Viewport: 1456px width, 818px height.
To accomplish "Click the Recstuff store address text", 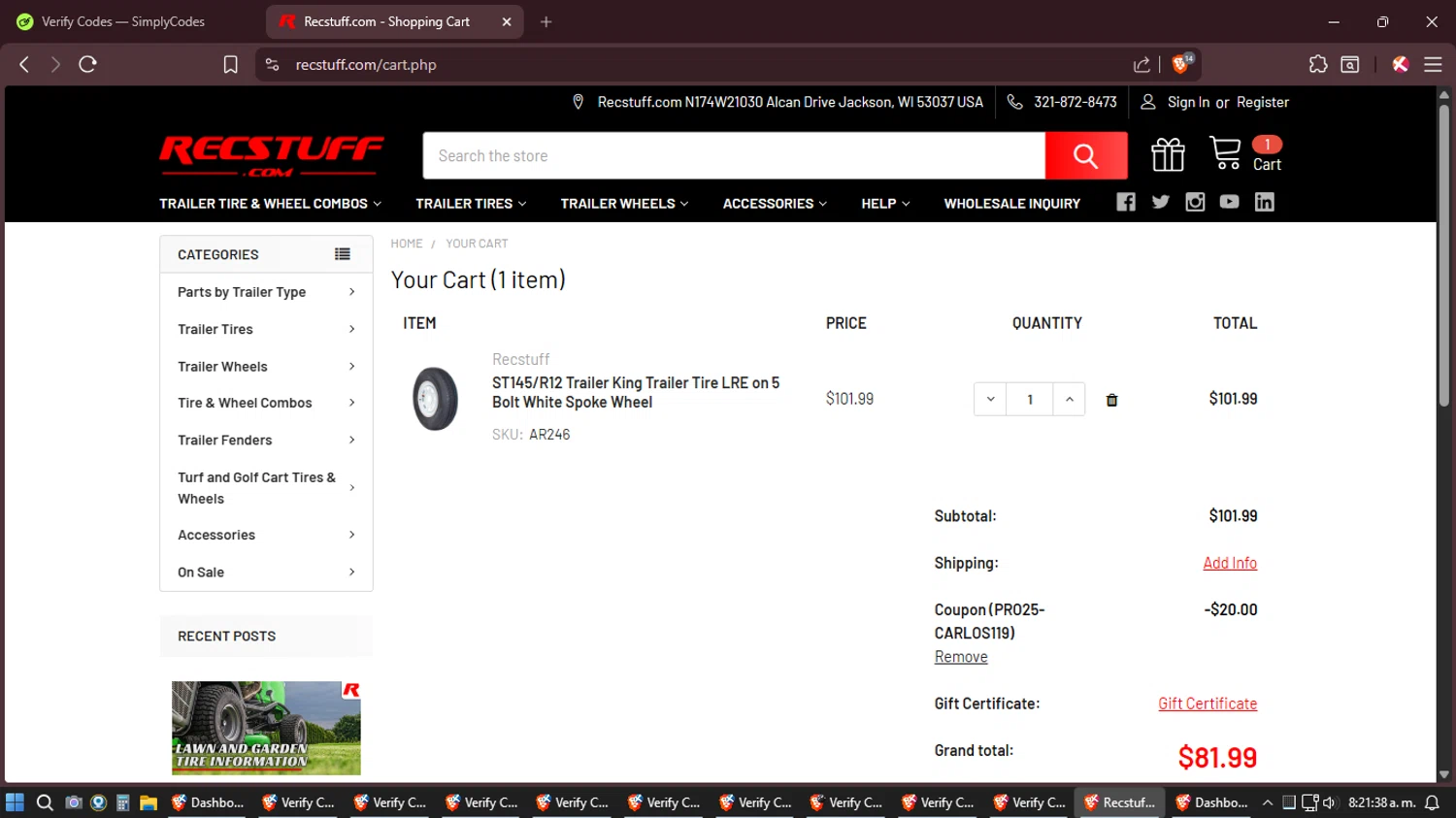I will [x=790, y=102].
